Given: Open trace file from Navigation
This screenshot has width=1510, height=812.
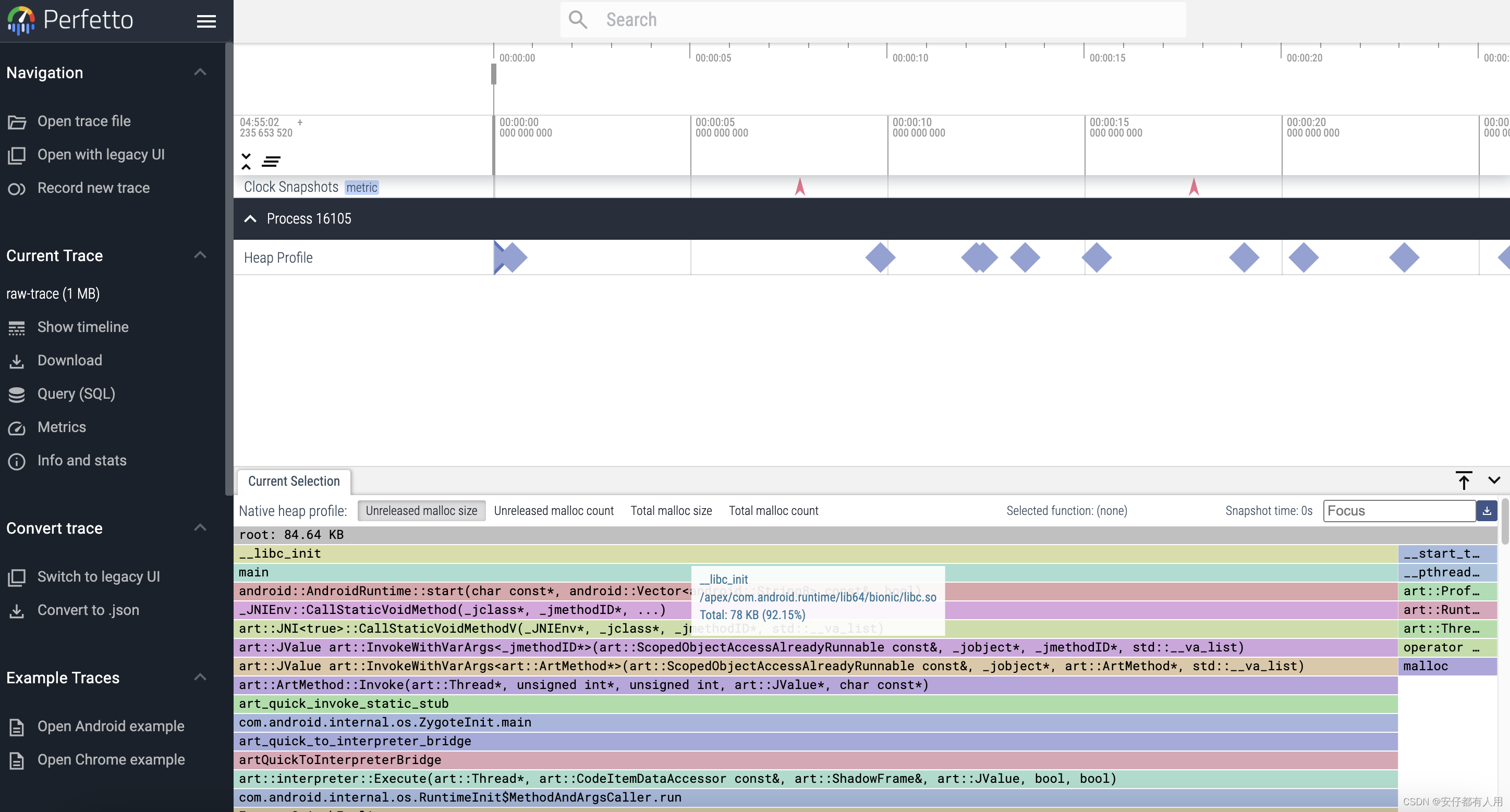Looking at the screenshot, I should click(x=84, y=121).
